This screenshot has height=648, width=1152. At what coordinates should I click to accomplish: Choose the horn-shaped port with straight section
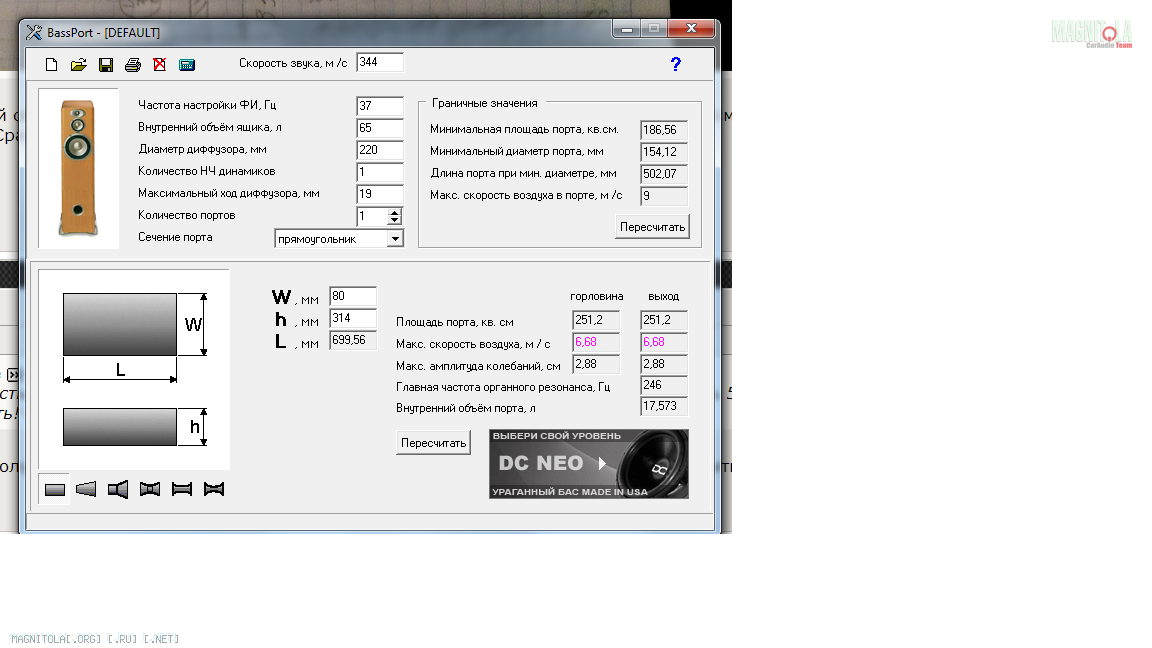coord(118,489)
